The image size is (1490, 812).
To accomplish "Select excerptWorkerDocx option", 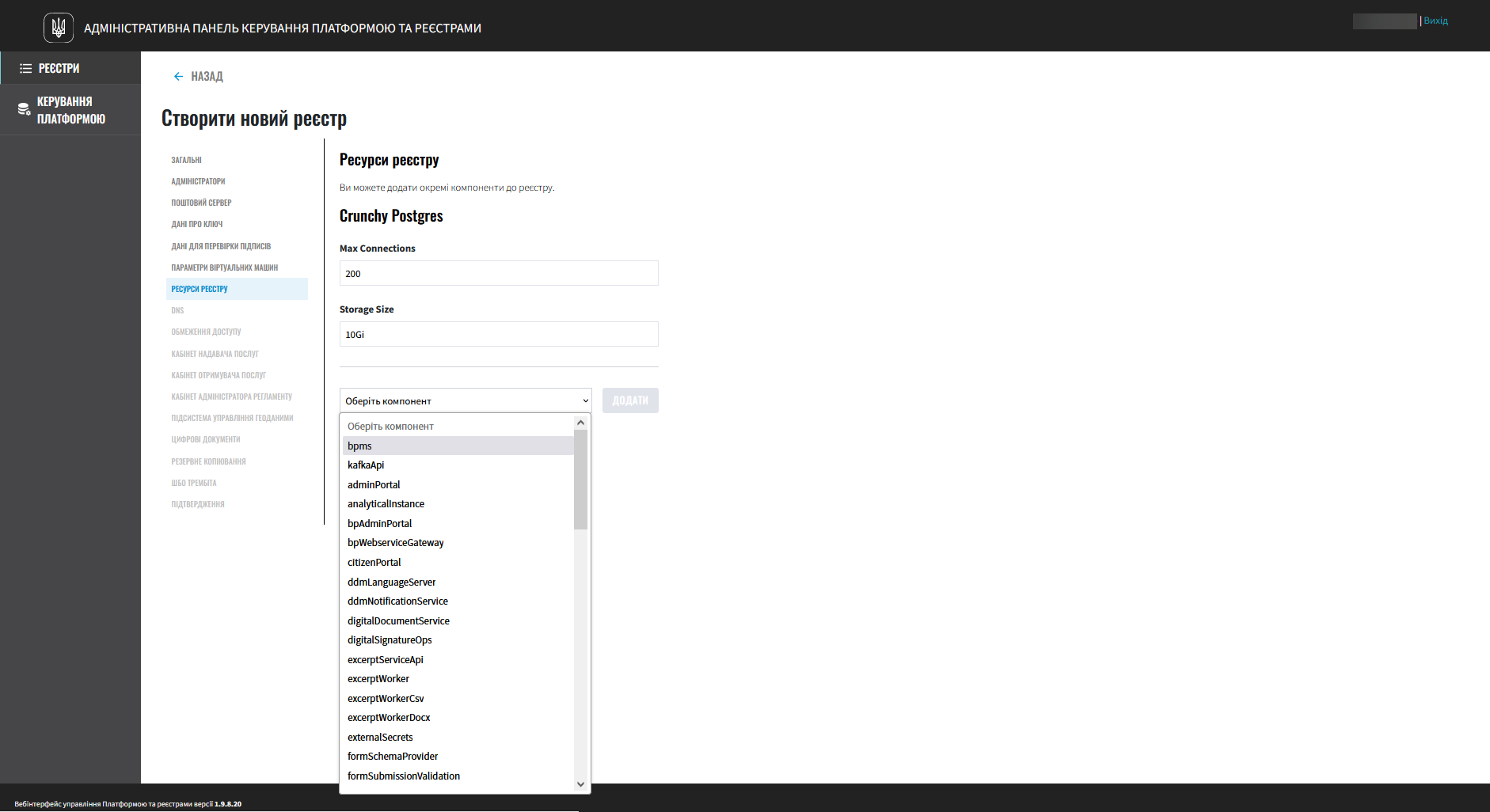I will [x=458, y=717].
